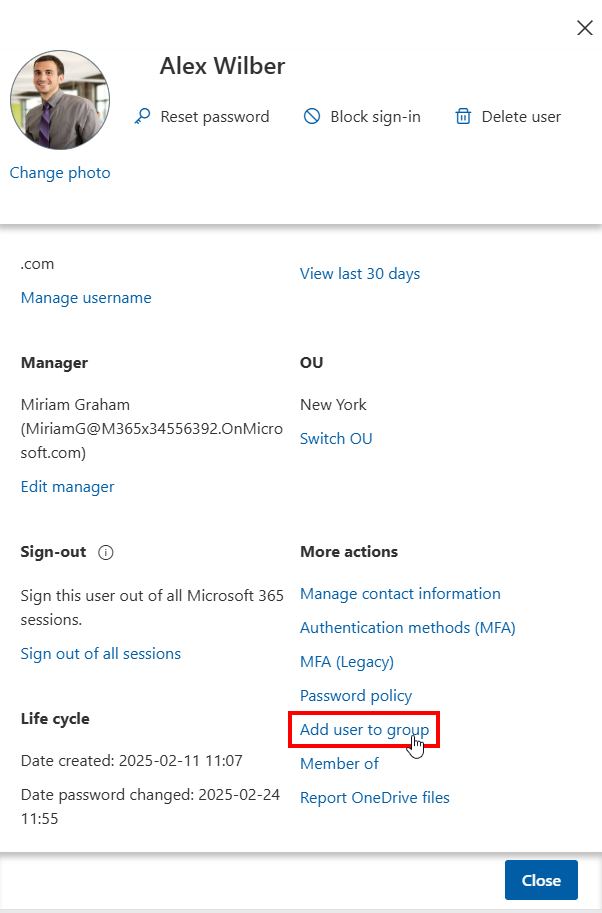
Task: Edit the user's manager
Action: (67, 487)
